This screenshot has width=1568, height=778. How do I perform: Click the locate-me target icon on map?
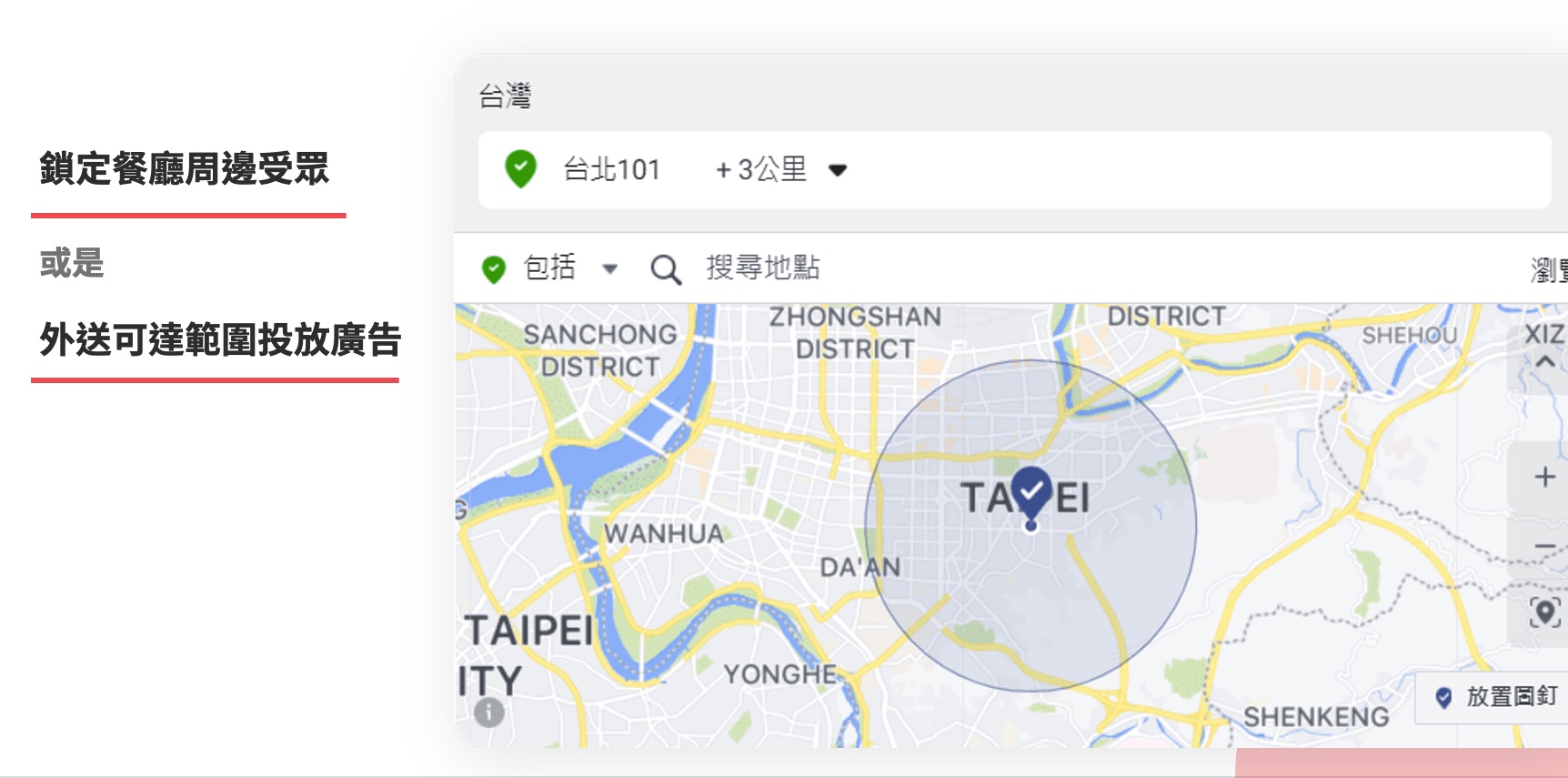click(x=1544, y=612)
